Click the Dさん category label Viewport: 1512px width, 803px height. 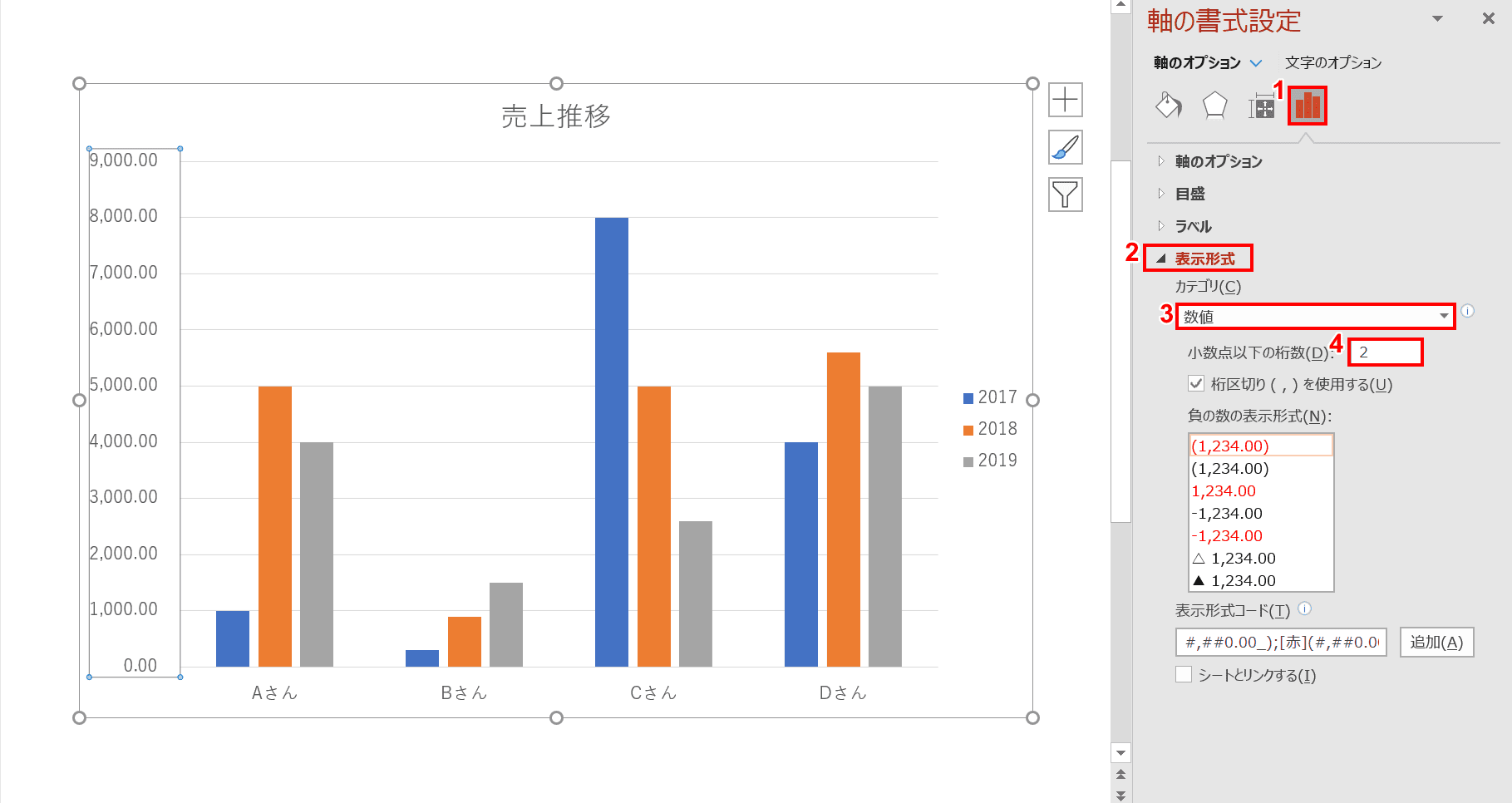(x=843, y=692)
